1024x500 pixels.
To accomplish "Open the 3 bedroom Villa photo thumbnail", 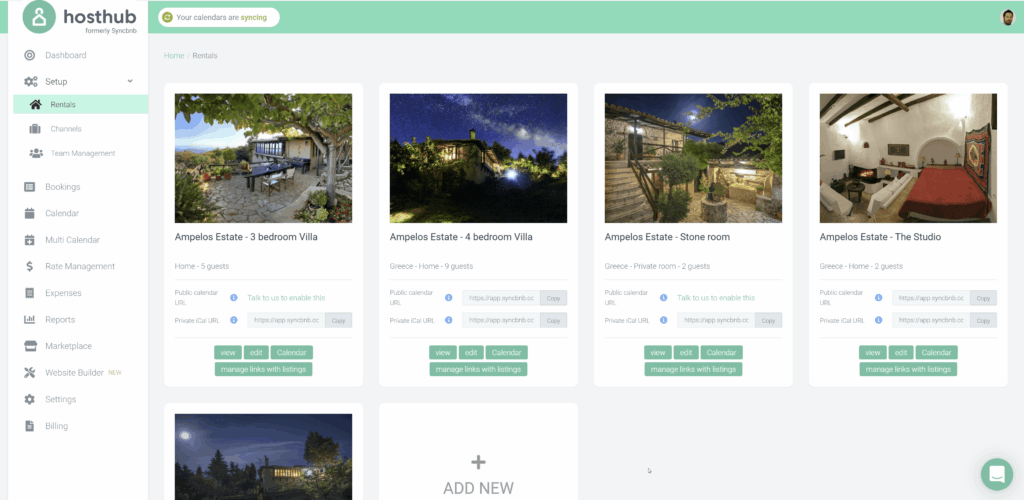I will 263,158.
